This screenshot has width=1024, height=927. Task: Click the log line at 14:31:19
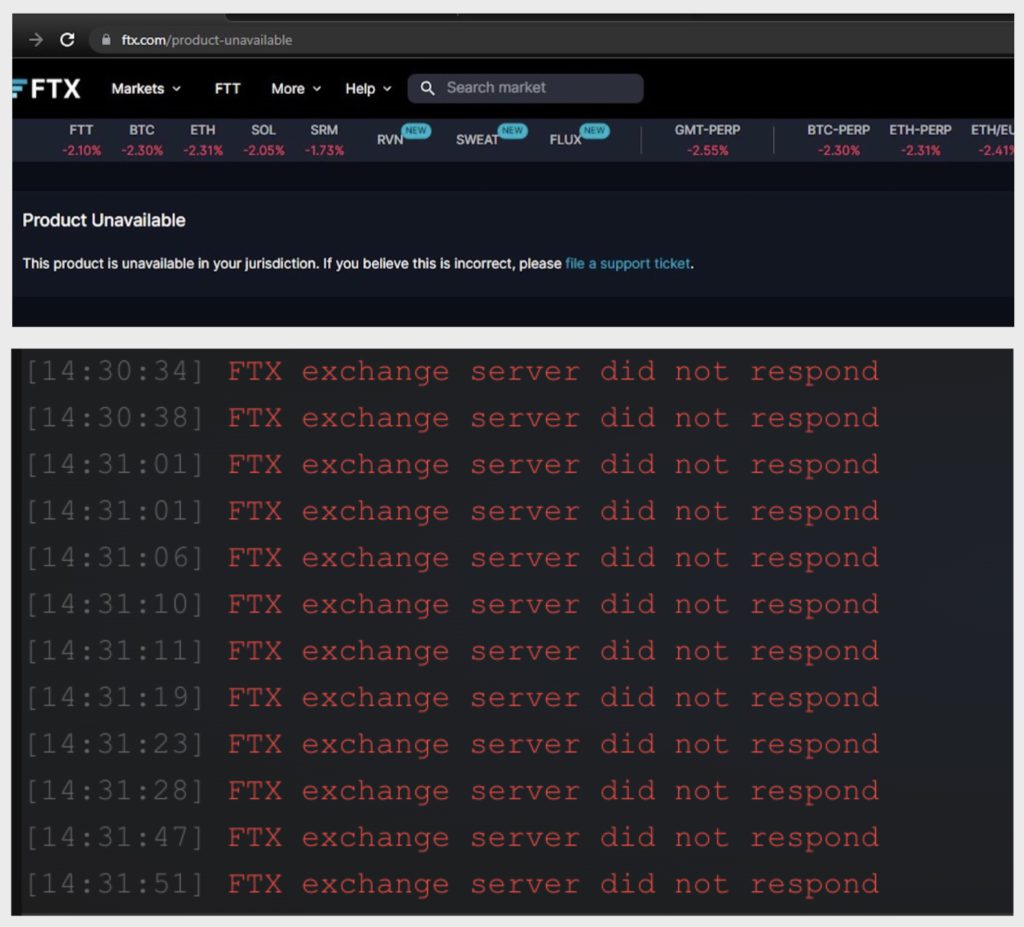[452, 698]
